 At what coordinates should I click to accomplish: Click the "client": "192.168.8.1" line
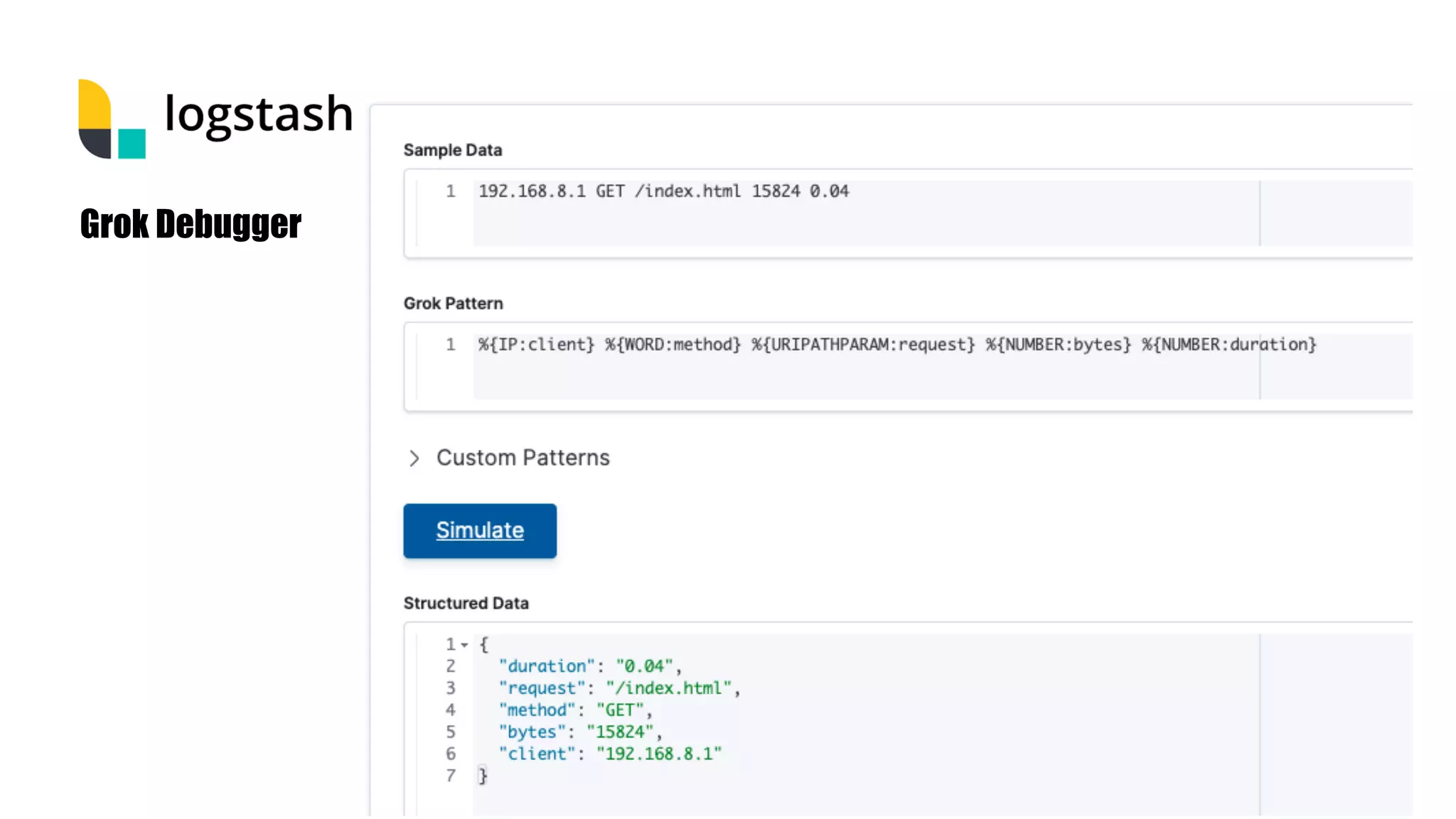click(610, 754)
